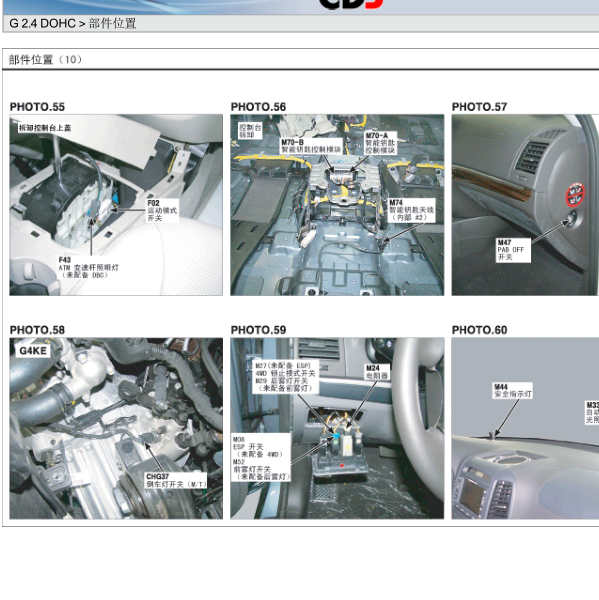Select the M70-B 智能钥匙控制模块 label
The height and width of the screenshot is (600, 599).
tap(311, 146)
